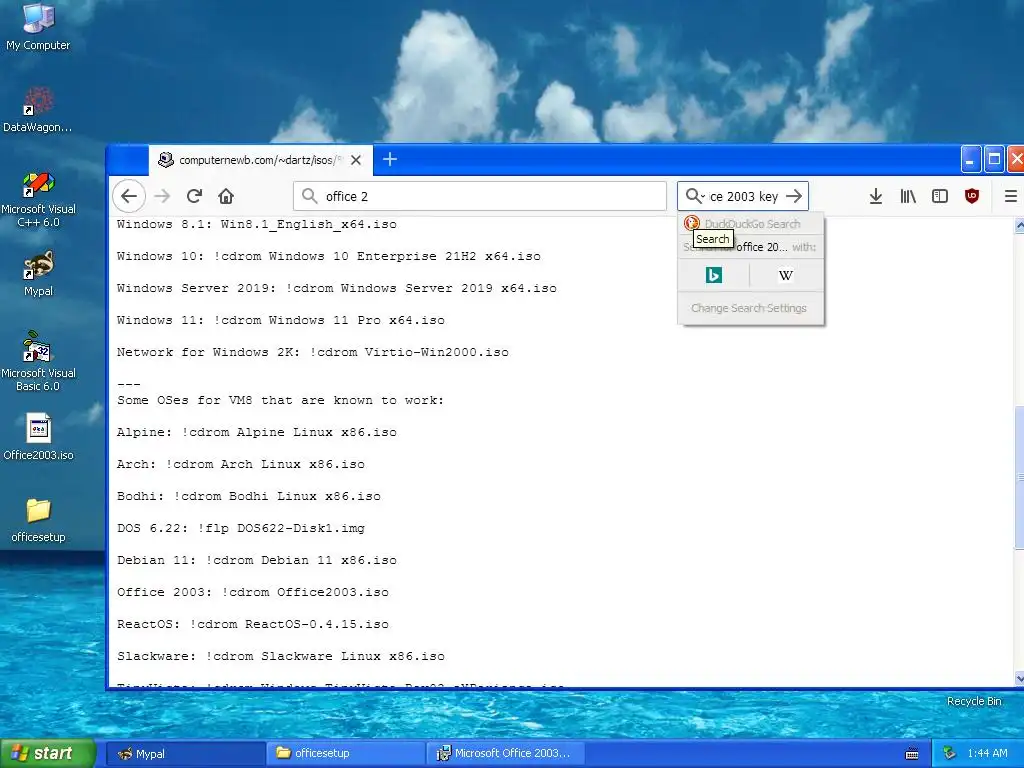Click 'Some OSes for VM8' heading text
Viewport: 1024px width, 768px height.
(x=281, y=400)
